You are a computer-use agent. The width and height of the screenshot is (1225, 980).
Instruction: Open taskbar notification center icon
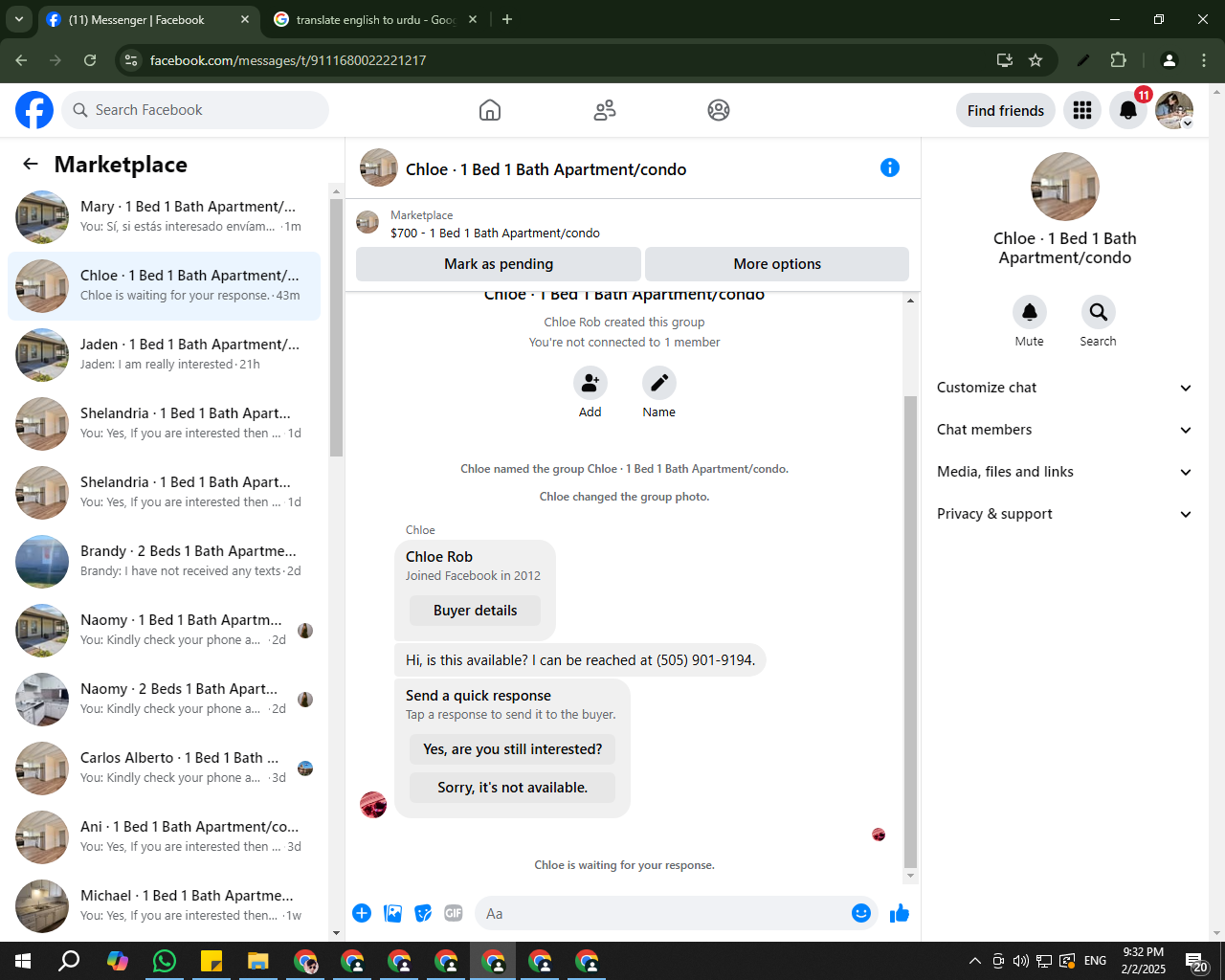[x=1197, y=962]
